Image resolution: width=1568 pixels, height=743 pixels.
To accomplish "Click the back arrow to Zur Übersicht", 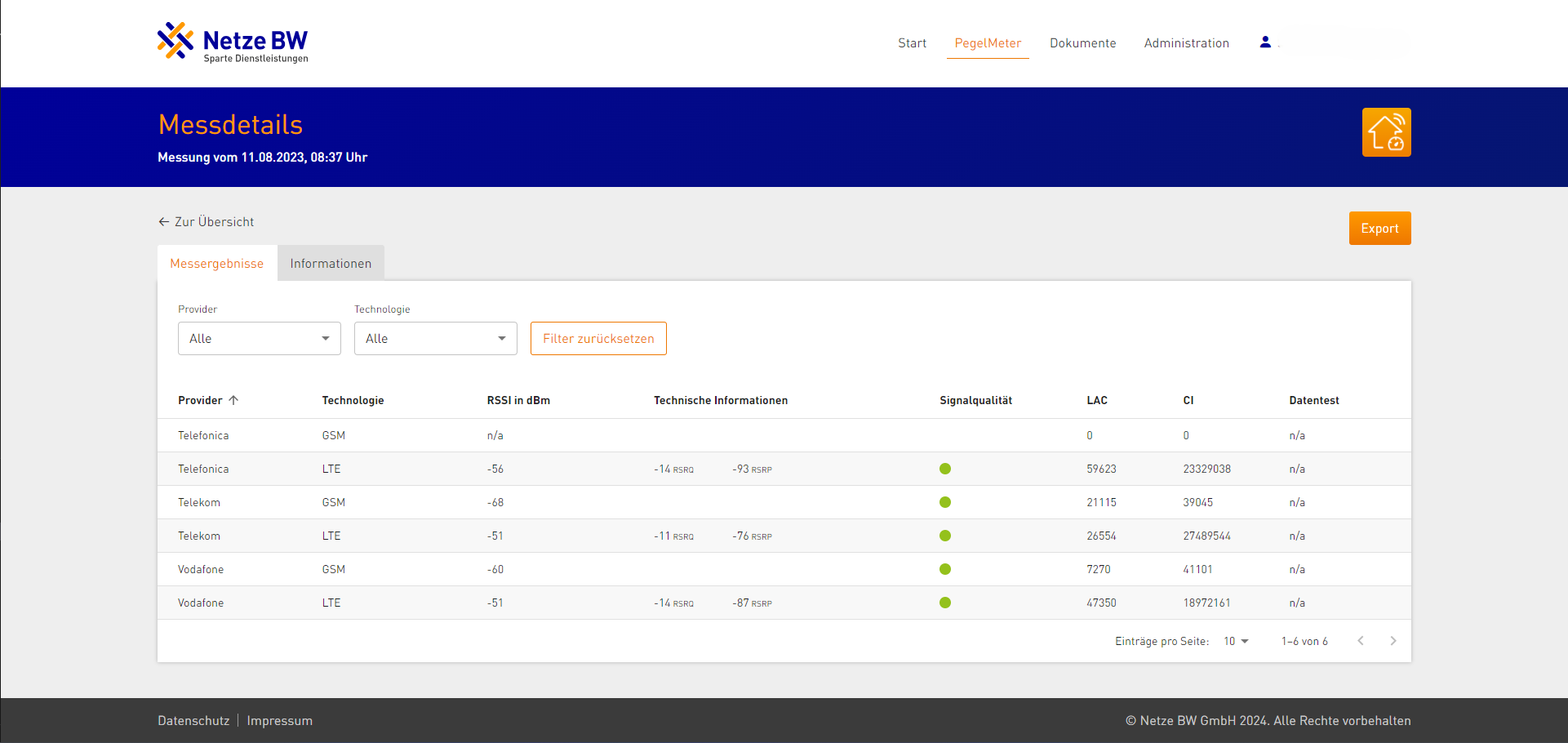I will [164, 222].
